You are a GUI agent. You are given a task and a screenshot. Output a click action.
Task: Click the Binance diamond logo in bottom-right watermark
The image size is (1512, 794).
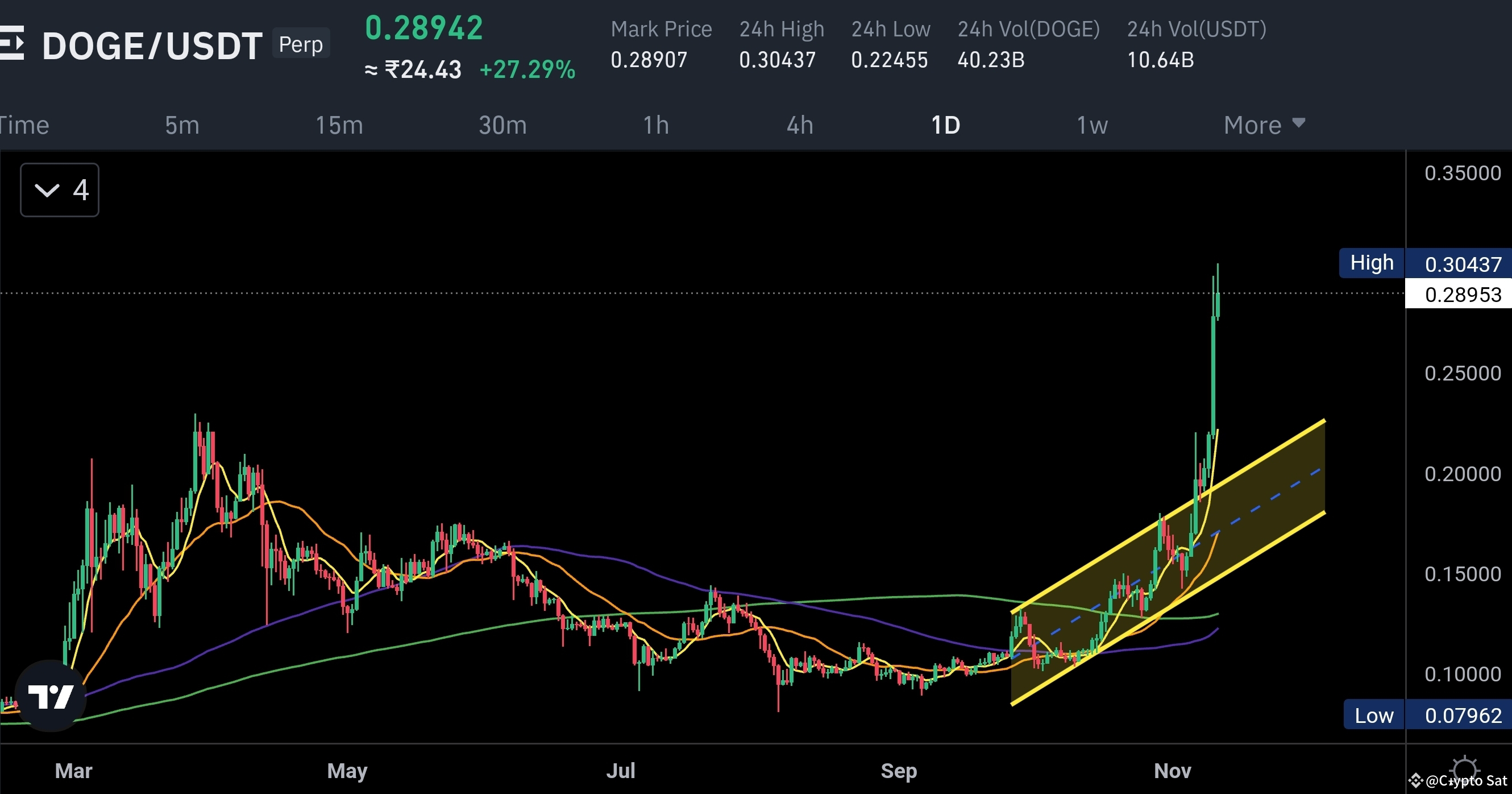1417,781
